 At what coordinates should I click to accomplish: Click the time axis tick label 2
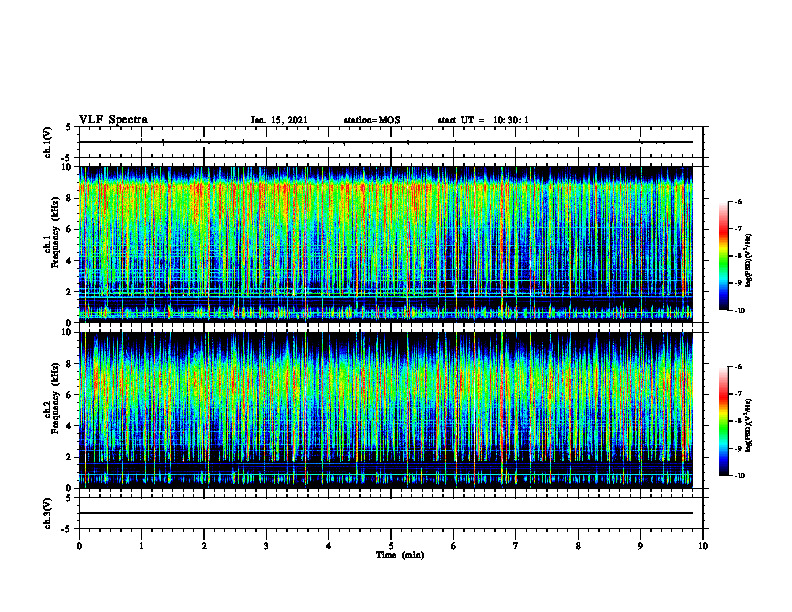click(x=204, y=546)
